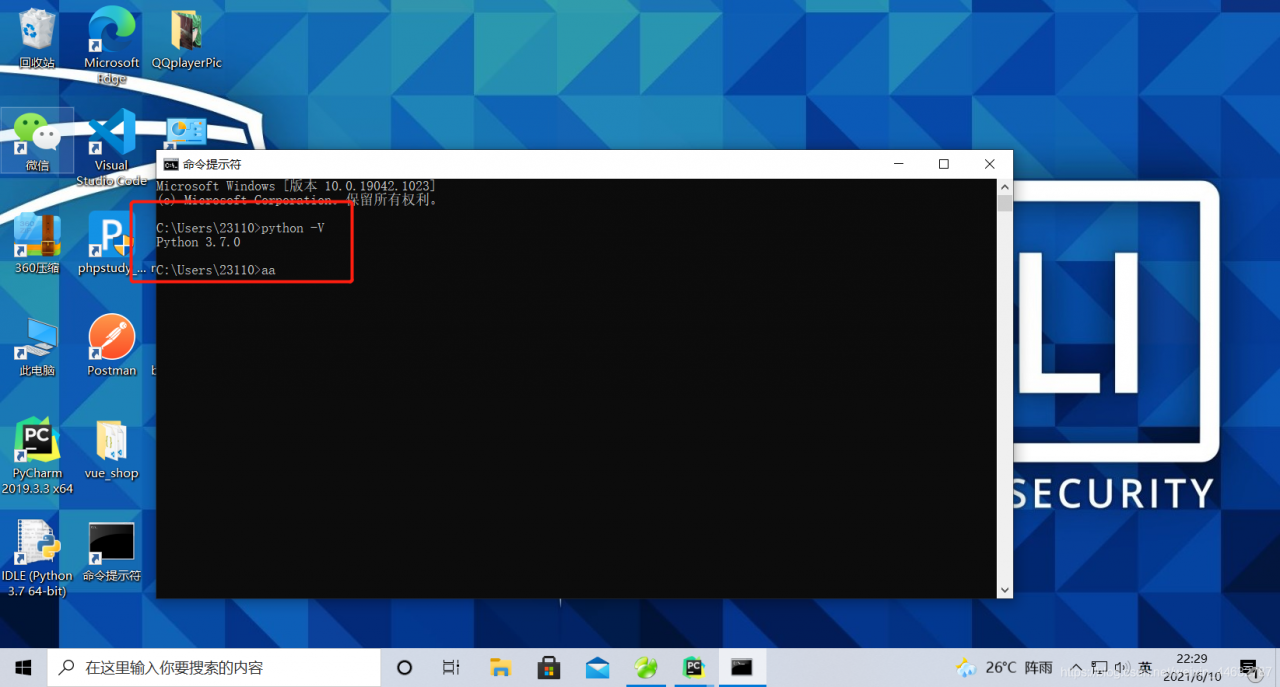This screenshot has height=687, width=1280.
Task: Open Cortana circle on the taskbar
Action: (x=405, y=667)
